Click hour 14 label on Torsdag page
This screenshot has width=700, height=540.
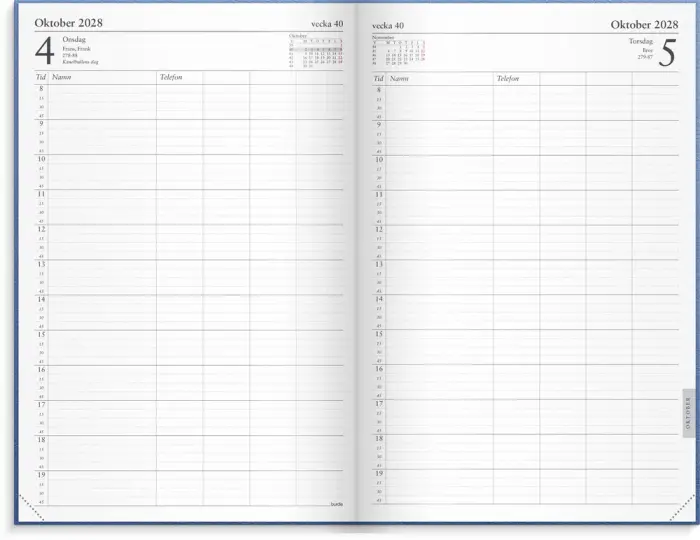[x=379, y=299]
